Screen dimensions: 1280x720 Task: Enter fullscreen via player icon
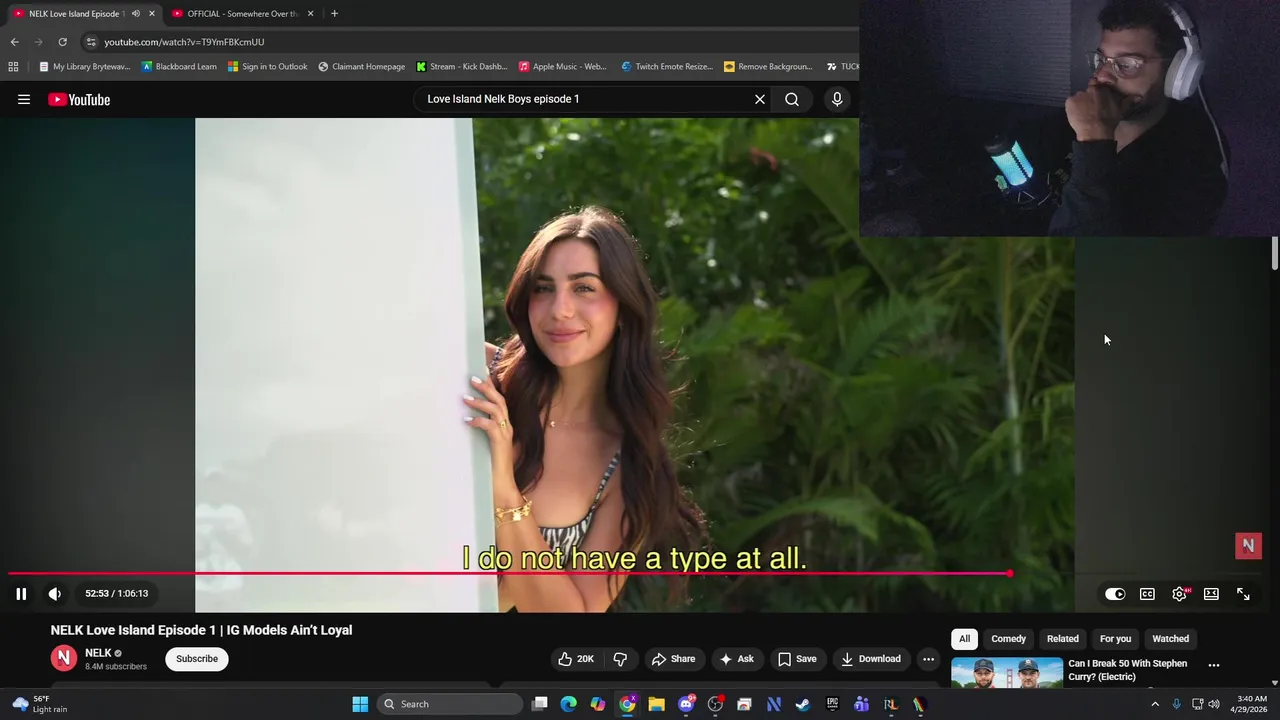pos(1243,594)
